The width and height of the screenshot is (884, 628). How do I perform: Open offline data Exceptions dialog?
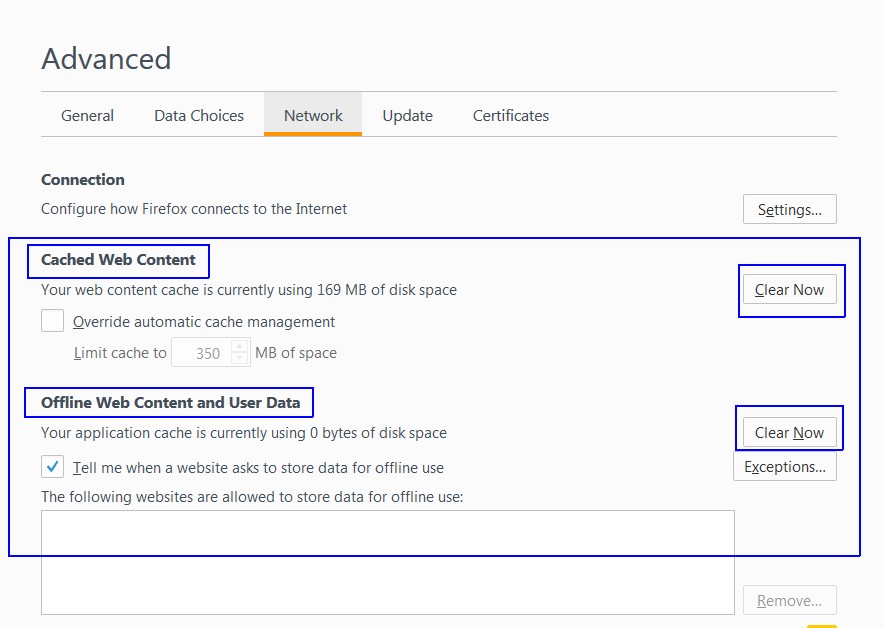tap(785, 467)
